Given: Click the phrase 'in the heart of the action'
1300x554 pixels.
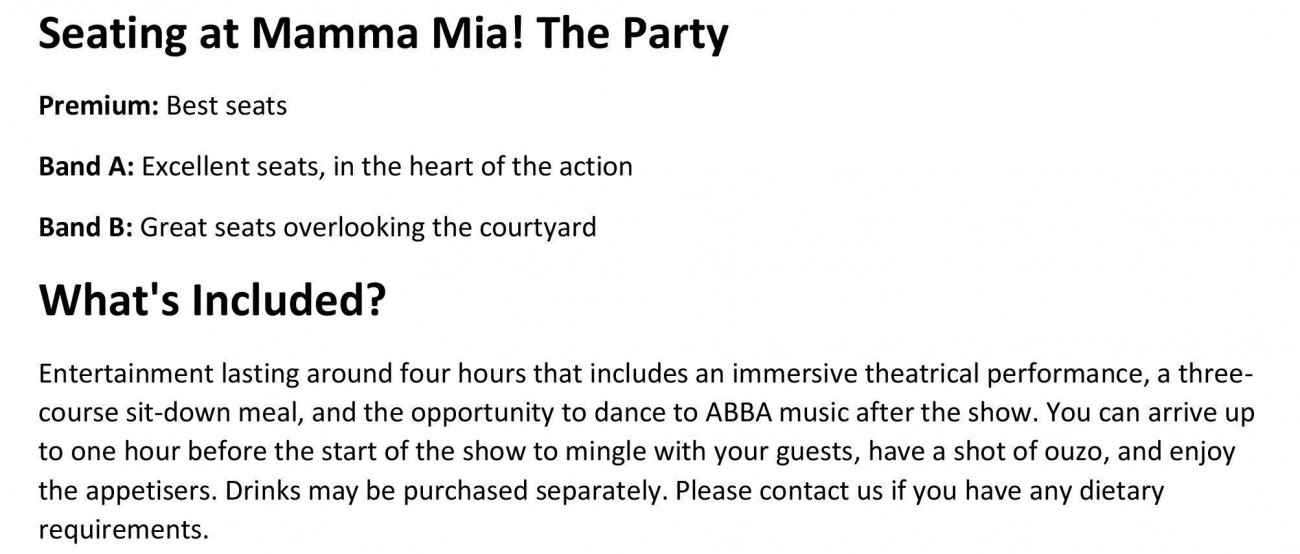Looking at the screenshot, I should click(x=483, y=166).
